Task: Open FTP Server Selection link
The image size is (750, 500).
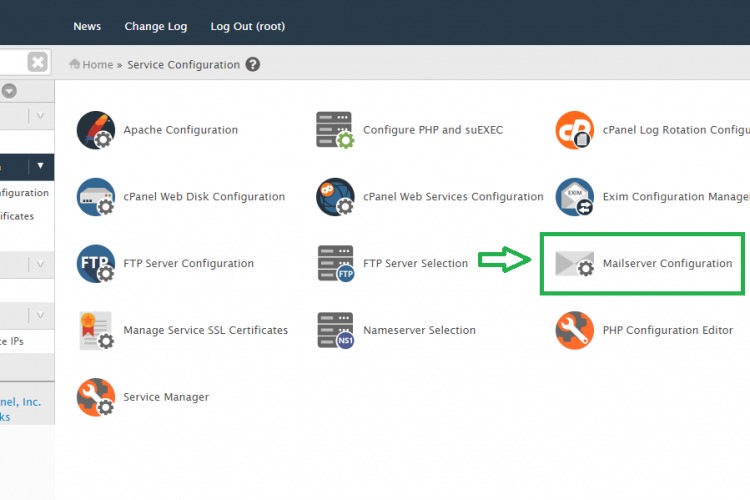Action: click(415, 264)
